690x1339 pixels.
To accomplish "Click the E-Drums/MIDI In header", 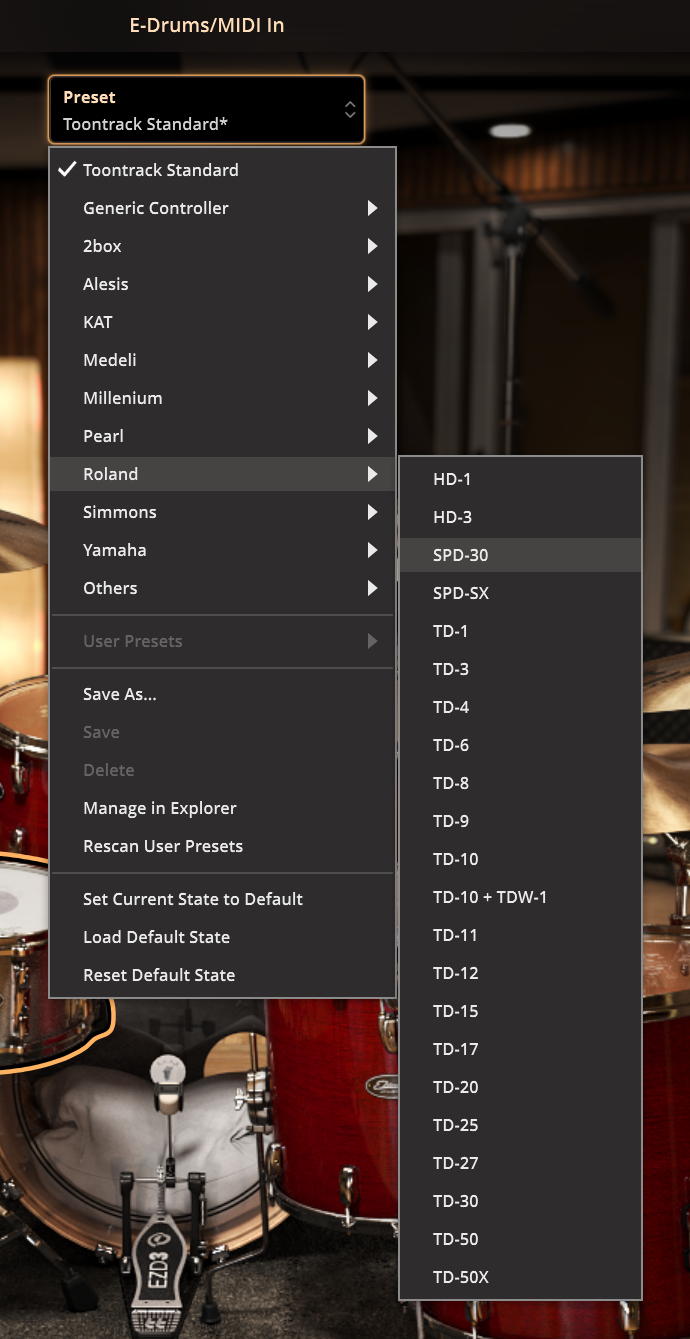I will tap(207, 25).
